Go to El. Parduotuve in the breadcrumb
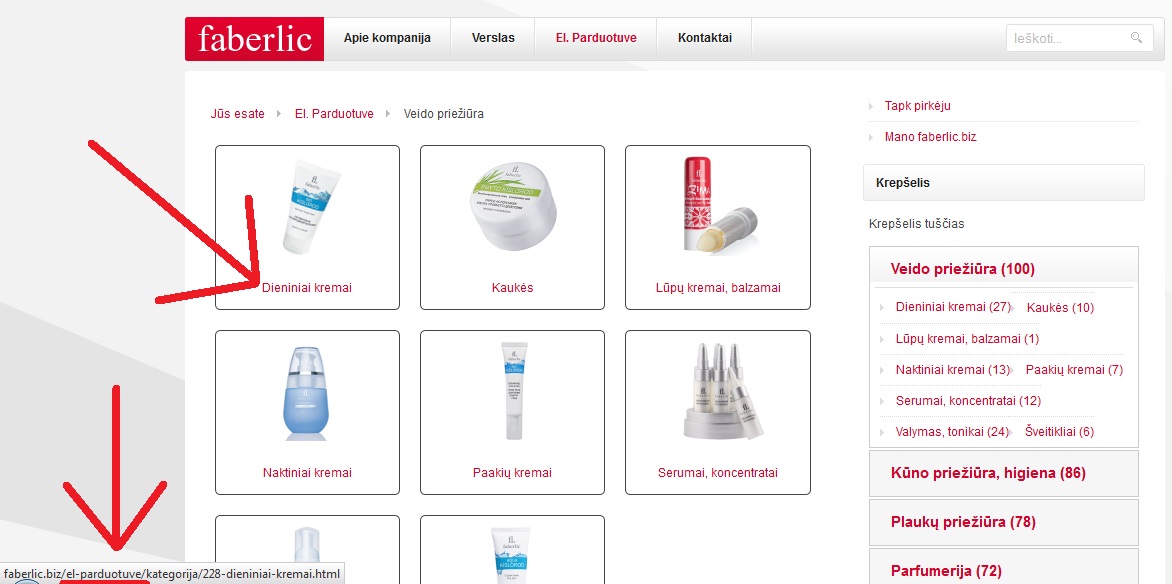The height and width of the screenshot is (584, 1172). [x=334, y=114]
